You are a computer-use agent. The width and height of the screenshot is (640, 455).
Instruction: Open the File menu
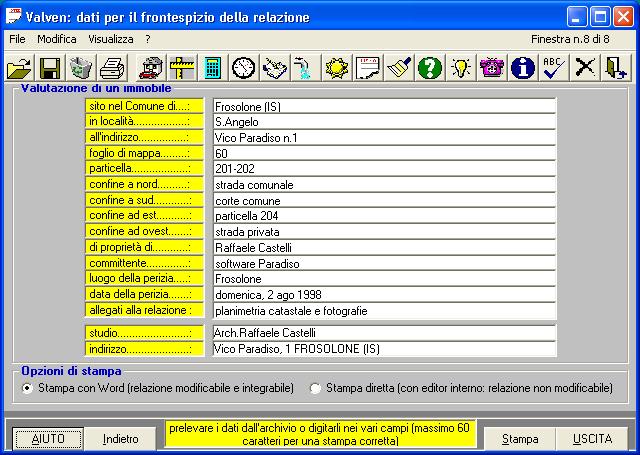click(17, 38)
